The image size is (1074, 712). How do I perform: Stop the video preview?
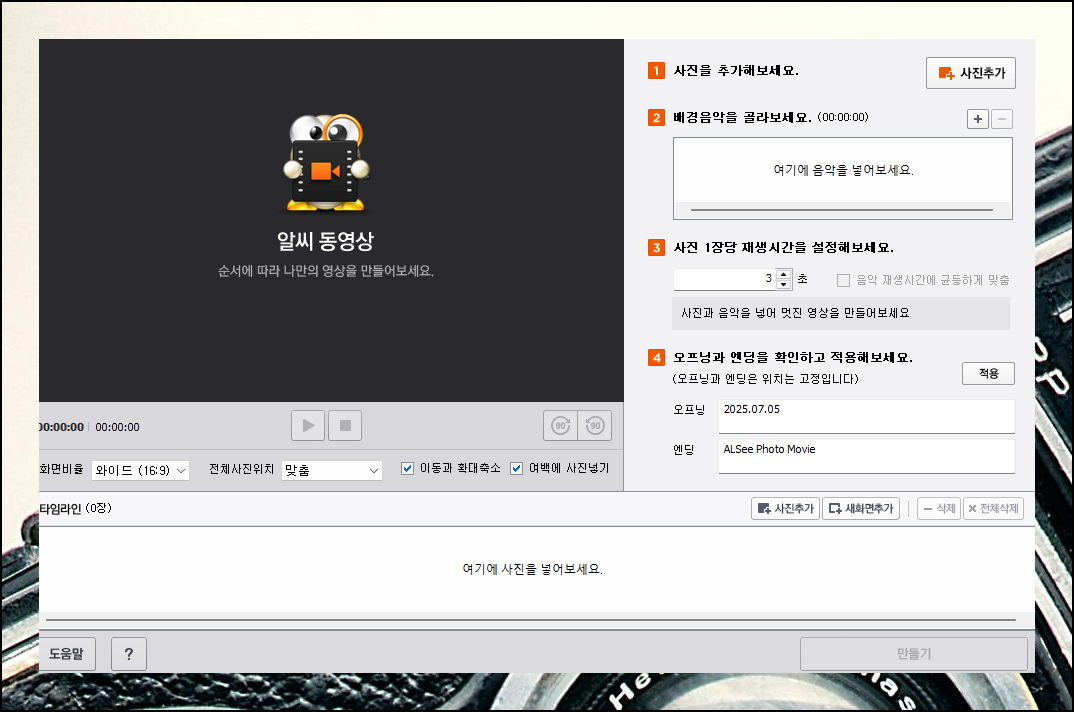tap(345, 426)
